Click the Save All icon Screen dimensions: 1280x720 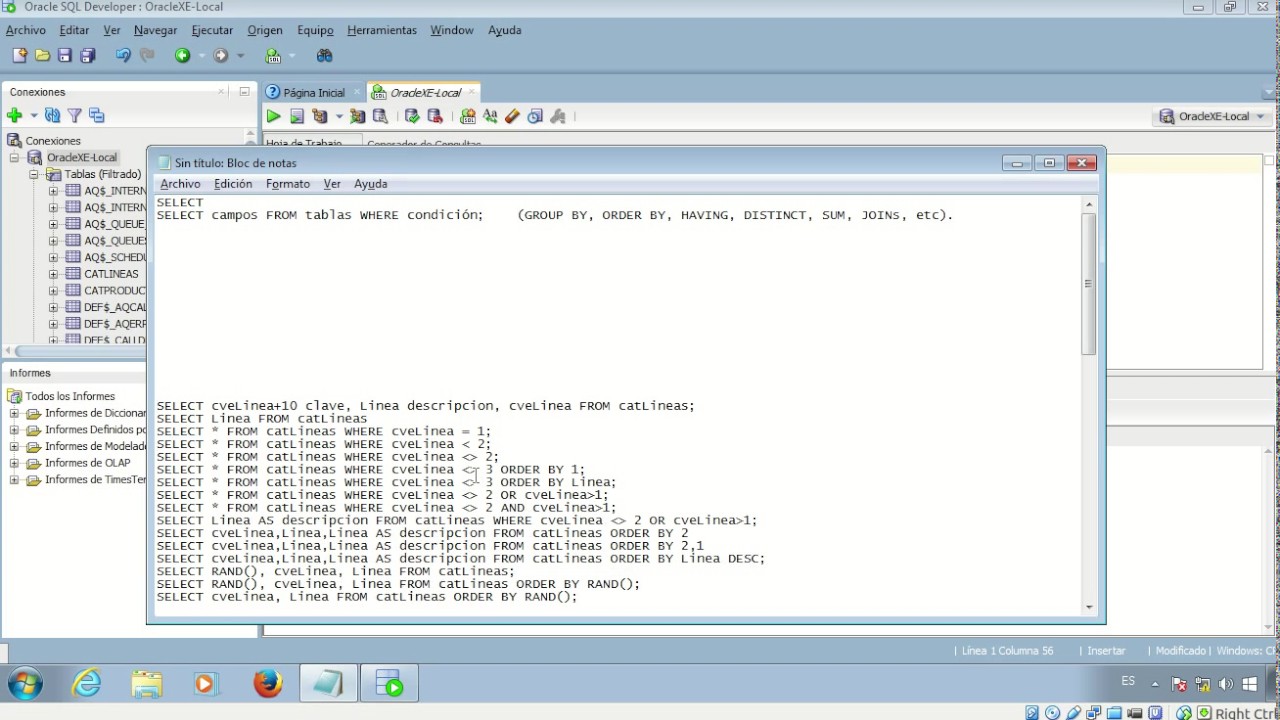pyautogui.click(x=88, y=56)
